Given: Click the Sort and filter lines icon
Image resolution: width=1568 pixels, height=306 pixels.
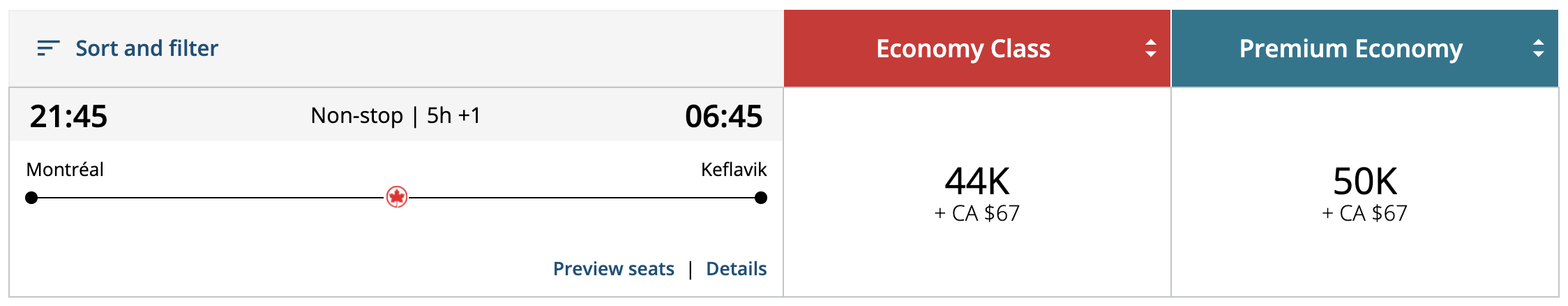Looking at the screenshot, I should [x=48, y=48].
